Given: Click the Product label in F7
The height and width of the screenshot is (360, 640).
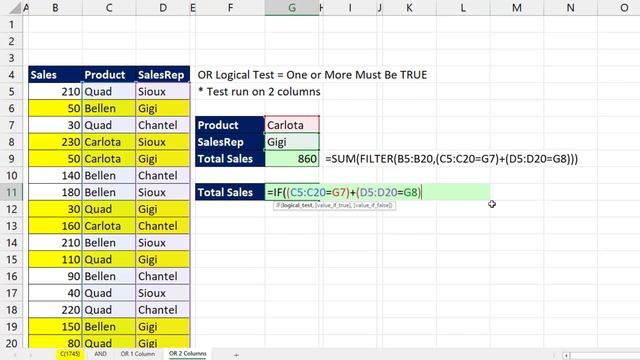Looking at the screenshot, I should 230,125.
